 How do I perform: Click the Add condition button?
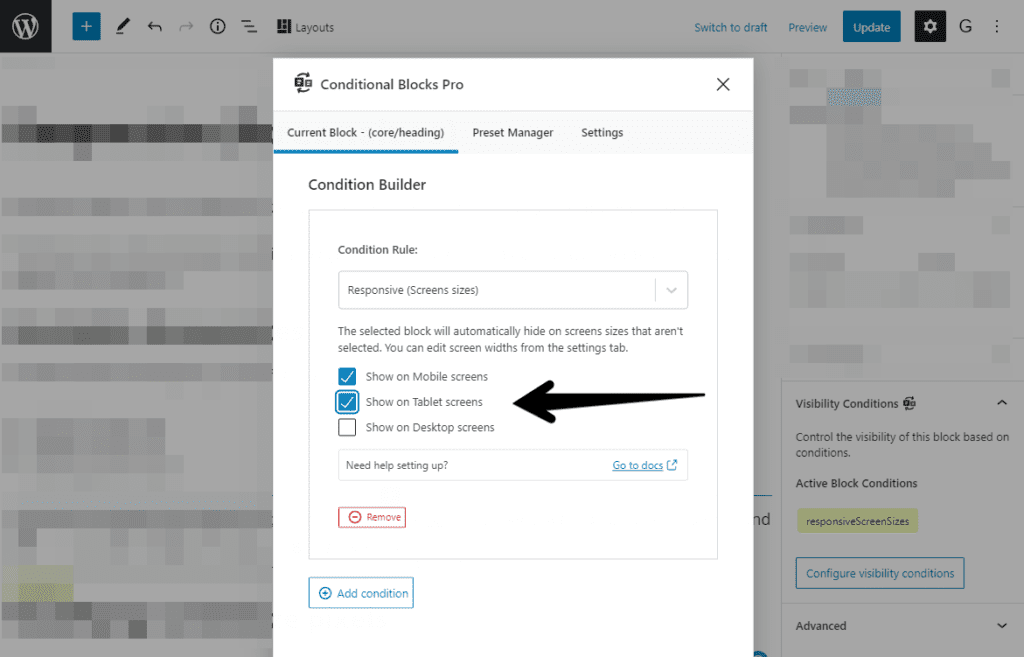click(x=361, y=593)
